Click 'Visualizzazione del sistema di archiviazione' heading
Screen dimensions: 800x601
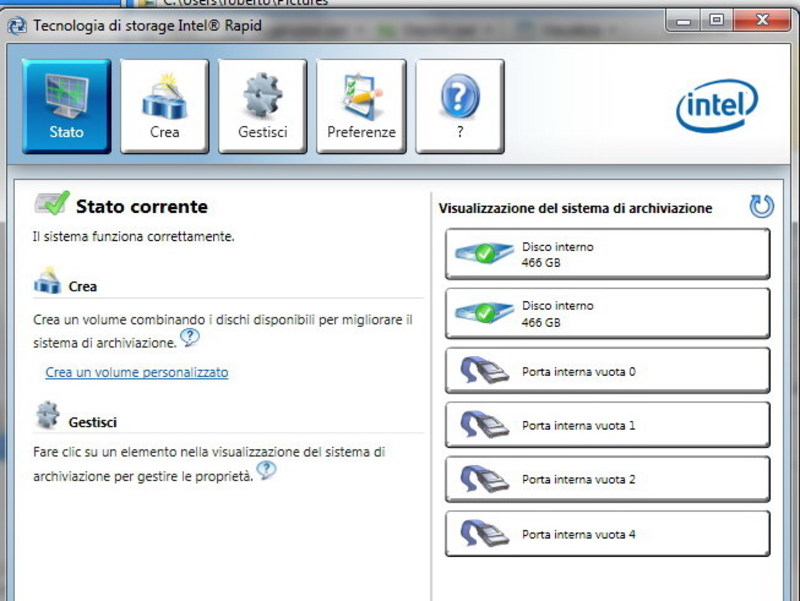576,208
